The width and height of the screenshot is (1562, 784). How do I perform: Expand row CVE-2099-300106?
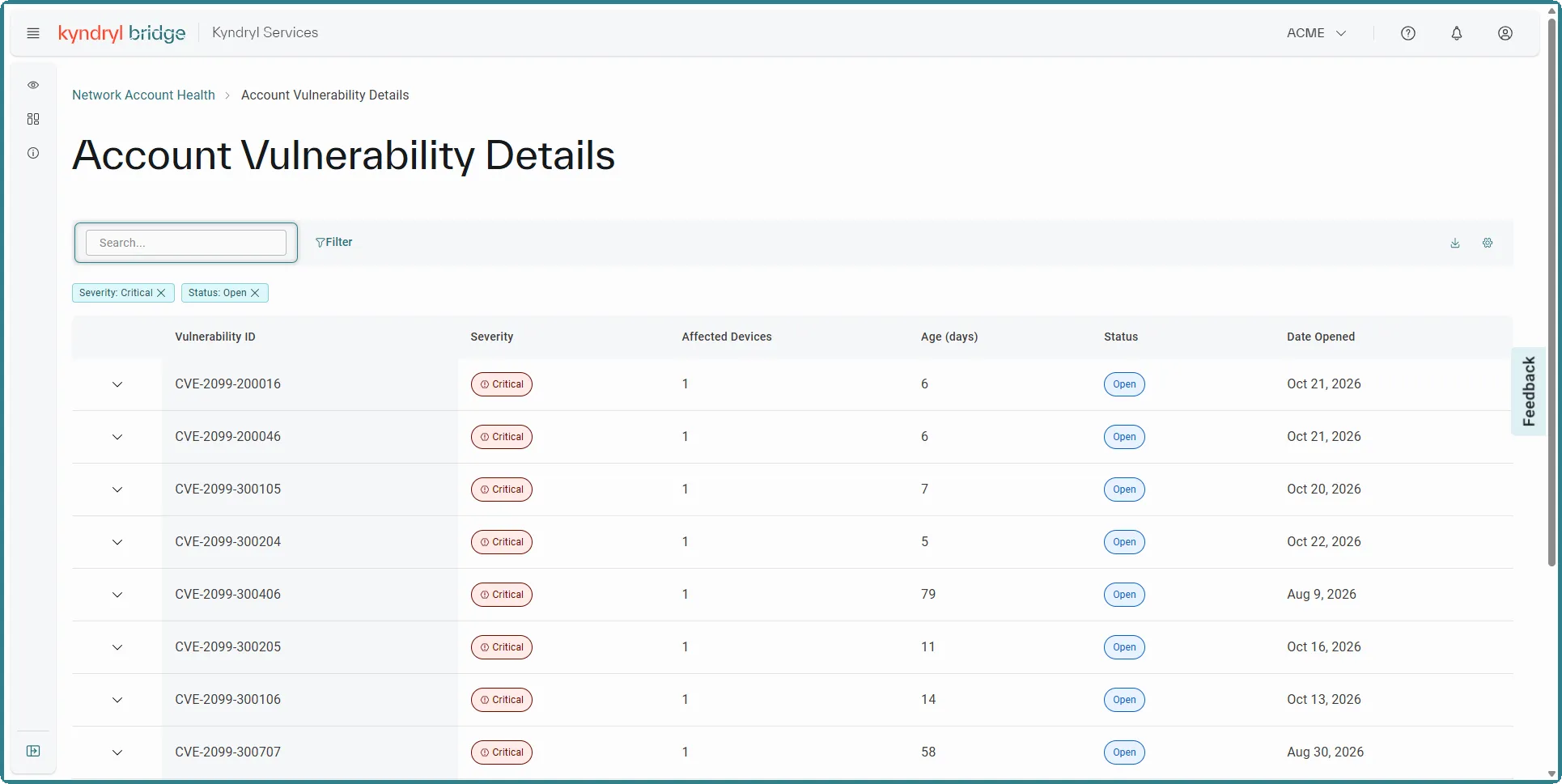coord(117,700)
